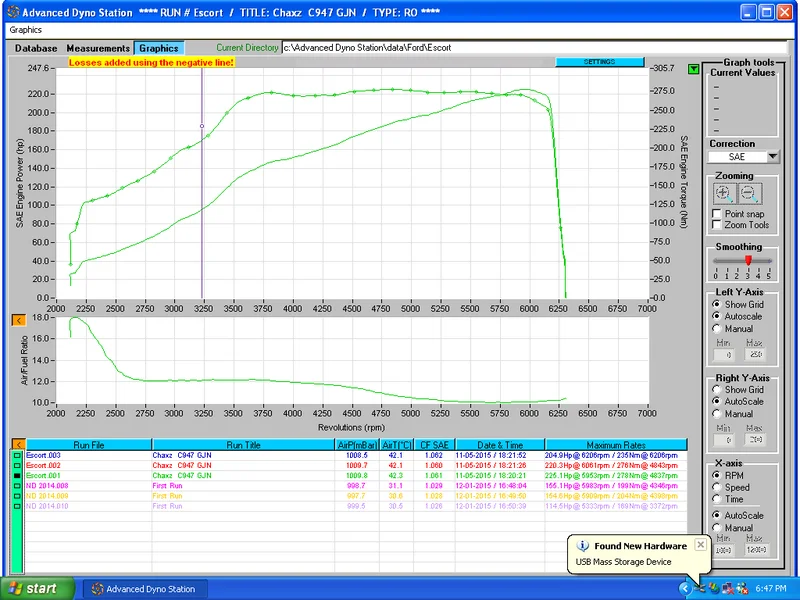
Task: Click the CF SAE column header
Action: point(434,445)
